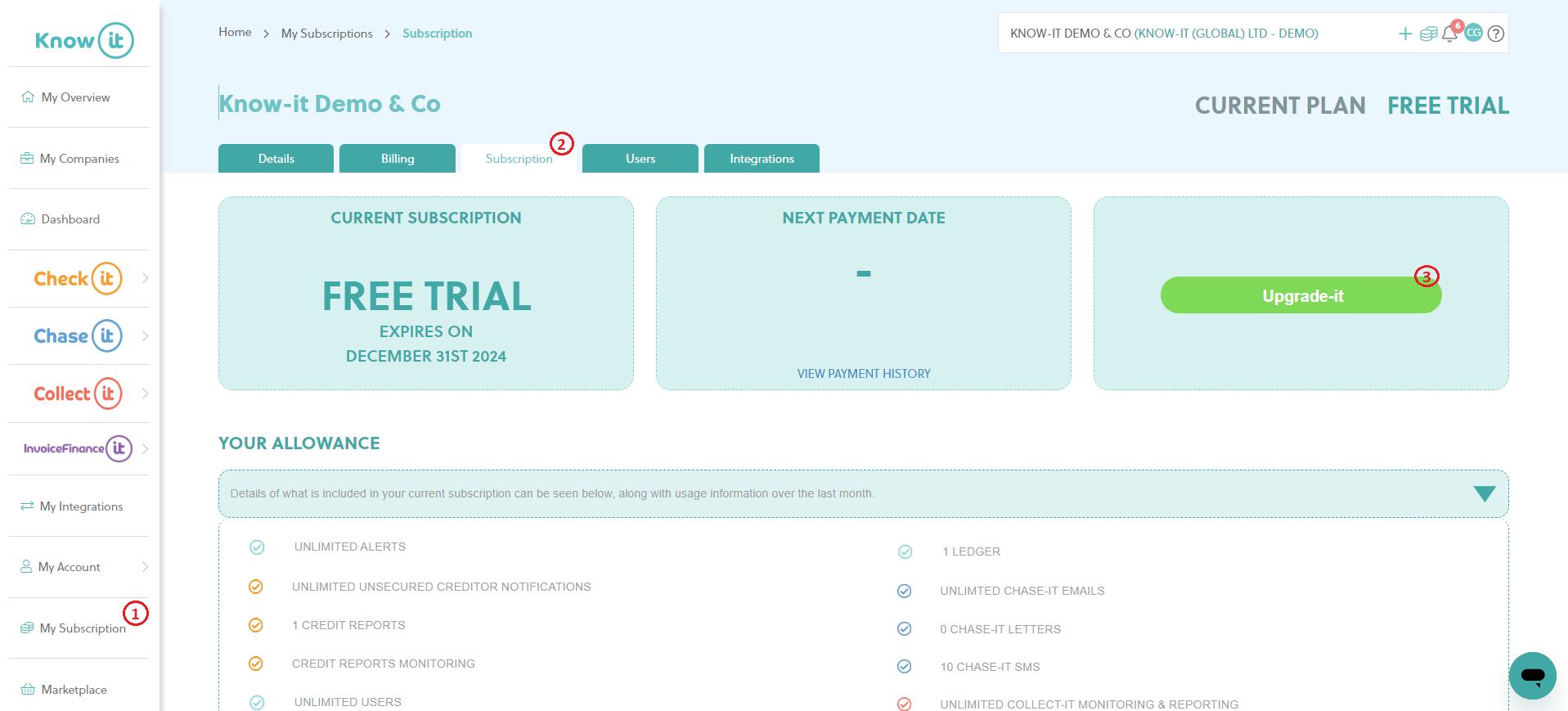Open My Companies sidebar link

(x=79, y=158)
